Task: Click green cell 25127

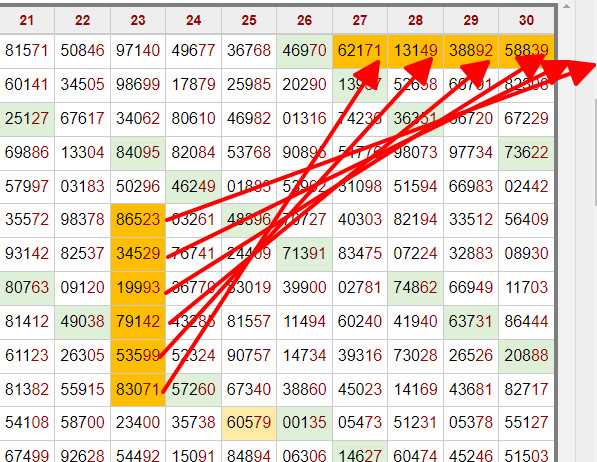Action: 27,119
